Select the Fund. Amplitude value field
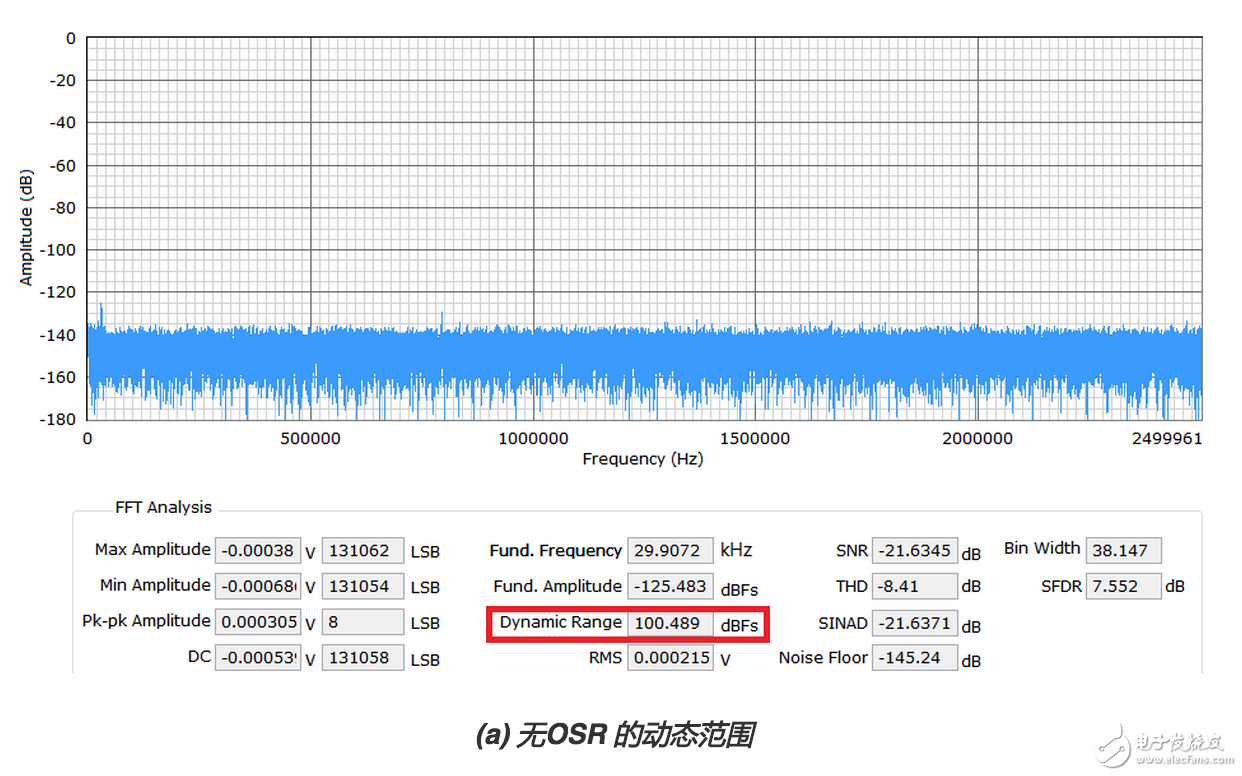The height and width of the screenshot is (776, 1242). [x=669, y=586]
